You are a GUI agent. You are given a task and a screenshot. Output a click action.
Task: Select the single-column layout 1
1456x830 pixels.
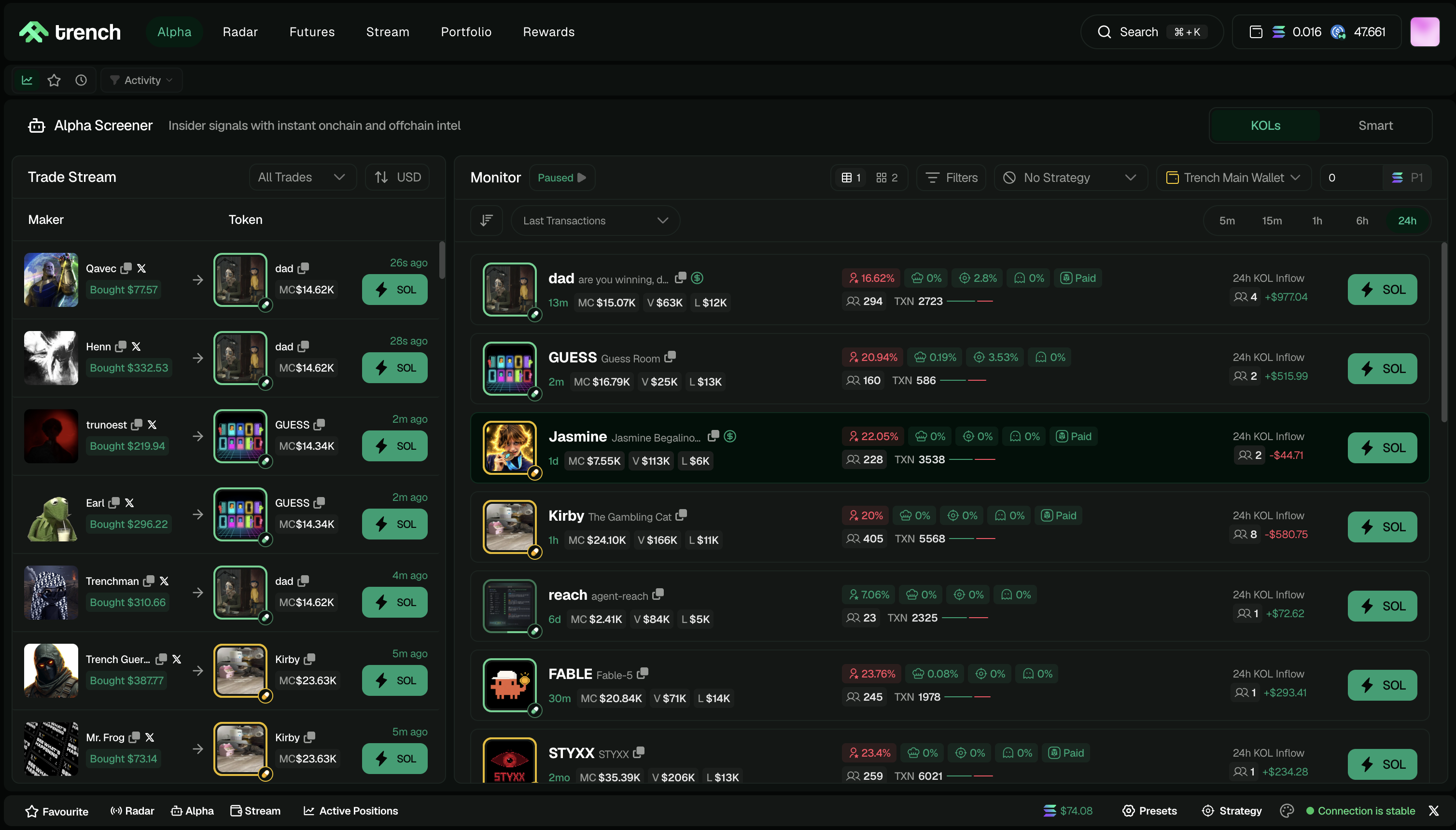point(851,178)
